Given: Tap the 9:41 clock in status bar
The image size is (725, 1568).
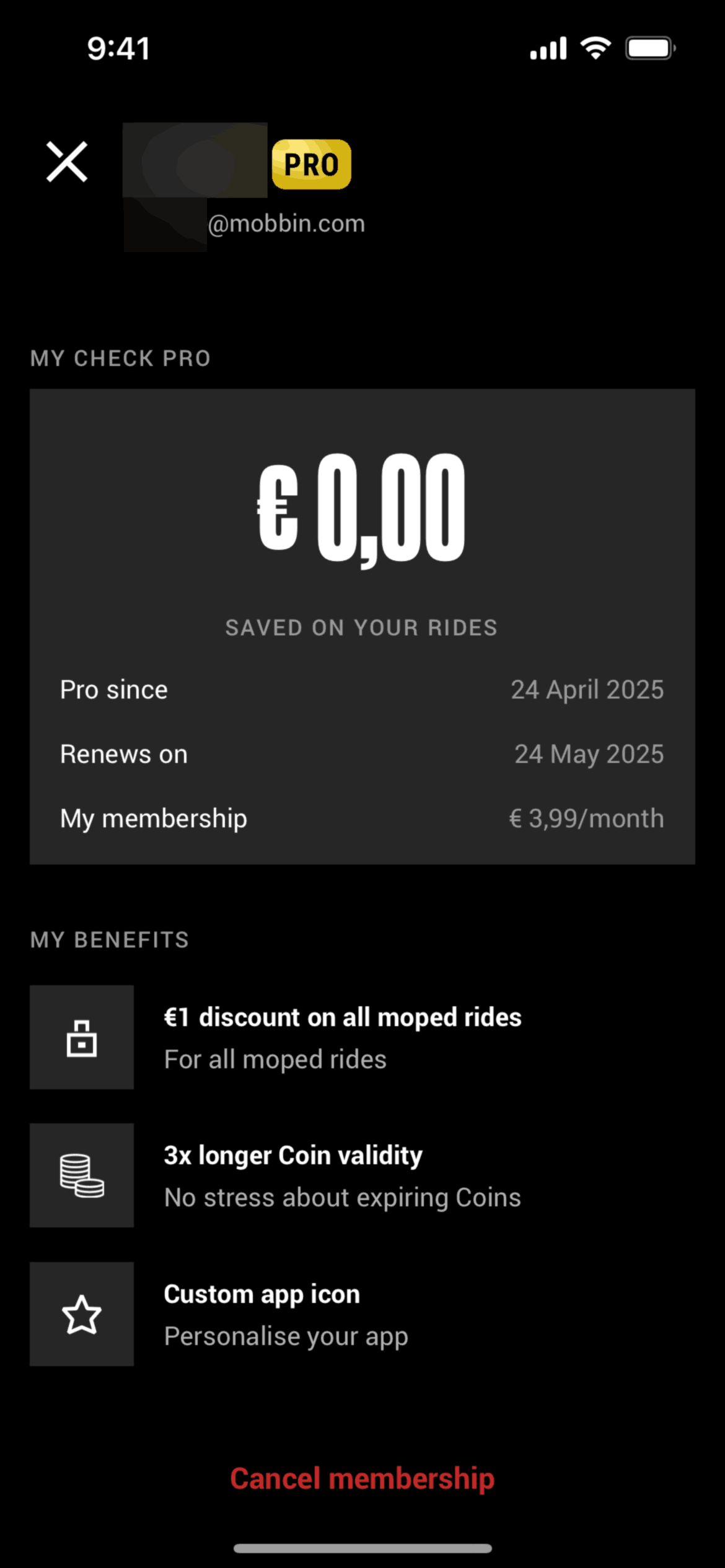Looking at the screenshot, I should (x=118, y=48).
